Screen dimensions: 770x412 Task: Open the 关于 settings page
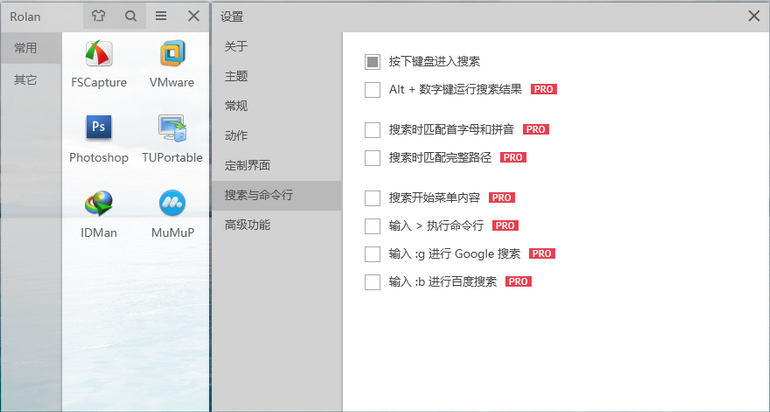coord(277,47)
